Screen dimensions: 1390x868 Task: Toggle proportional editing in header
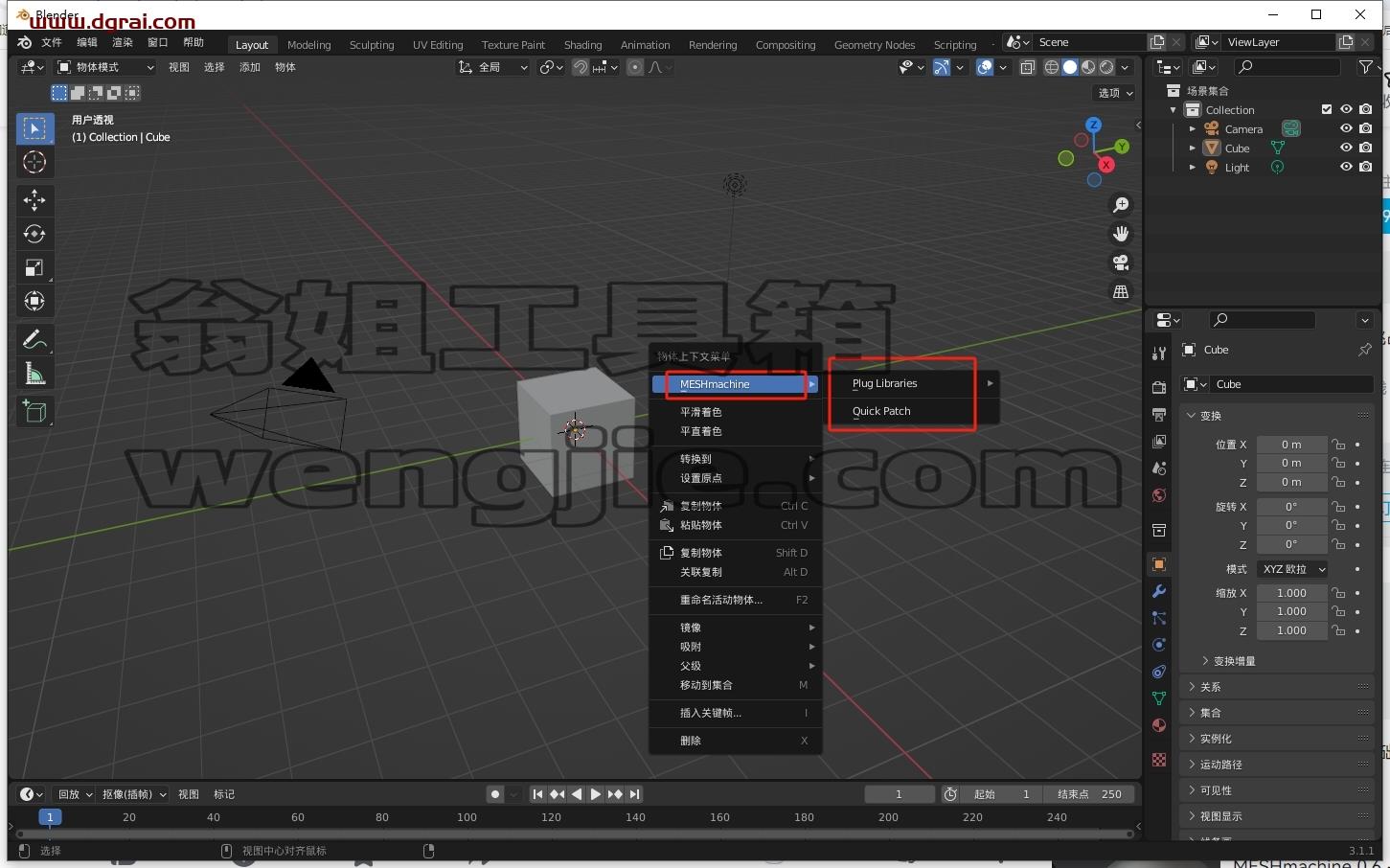(x=635, y=67)
